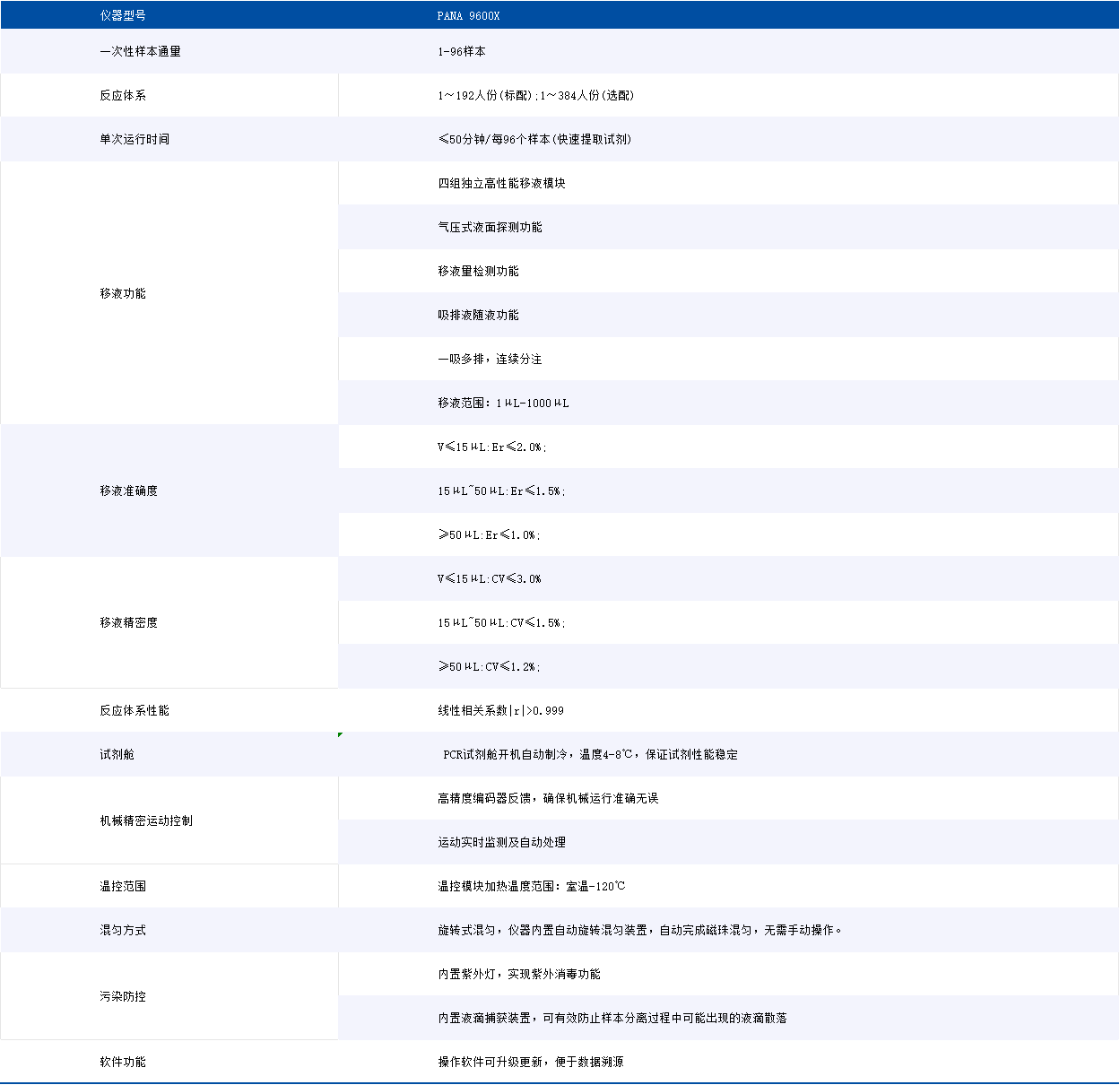Select the 1-96样本 value cell
Image resolution: width=1120 pixels, height=1085 pixels.
point(456,51)
